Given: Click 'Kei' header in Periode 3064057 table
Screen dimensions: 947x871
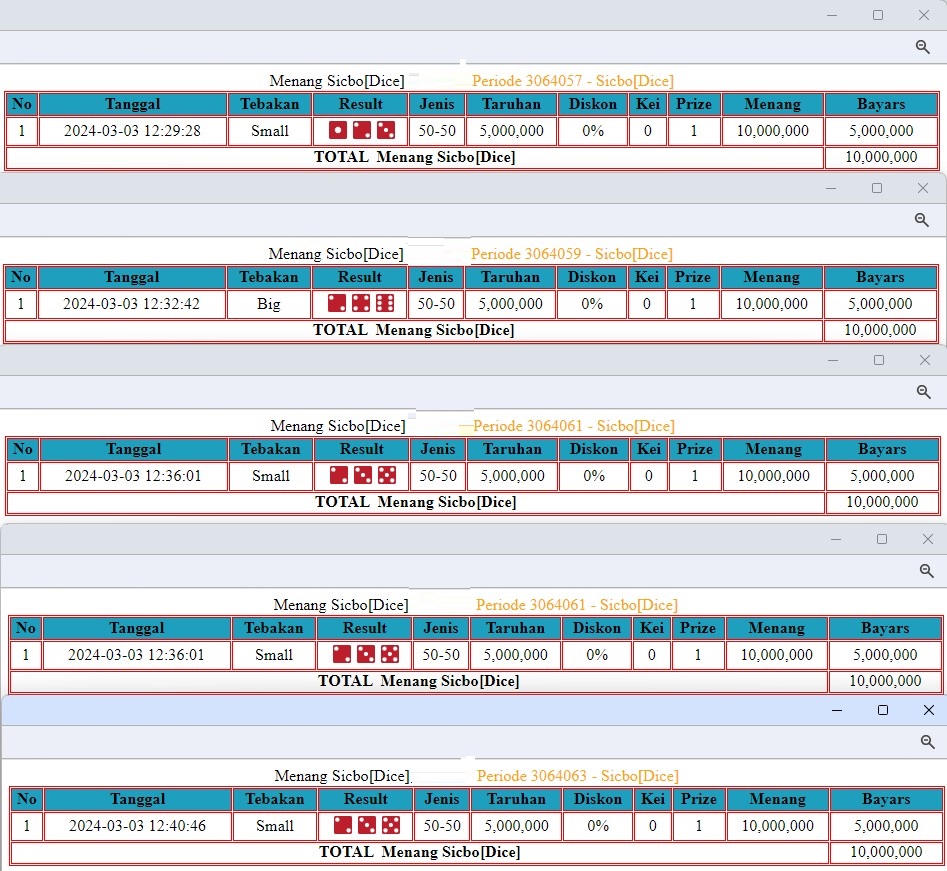Looking at the screenshot, I should 647,104.
